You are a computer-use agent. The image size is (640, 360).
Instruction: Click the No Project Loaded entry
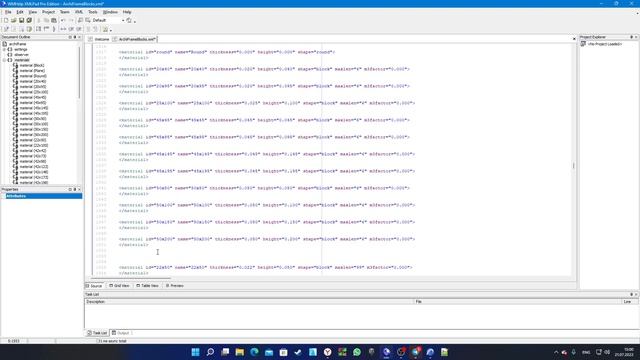(x=604, y=44)
